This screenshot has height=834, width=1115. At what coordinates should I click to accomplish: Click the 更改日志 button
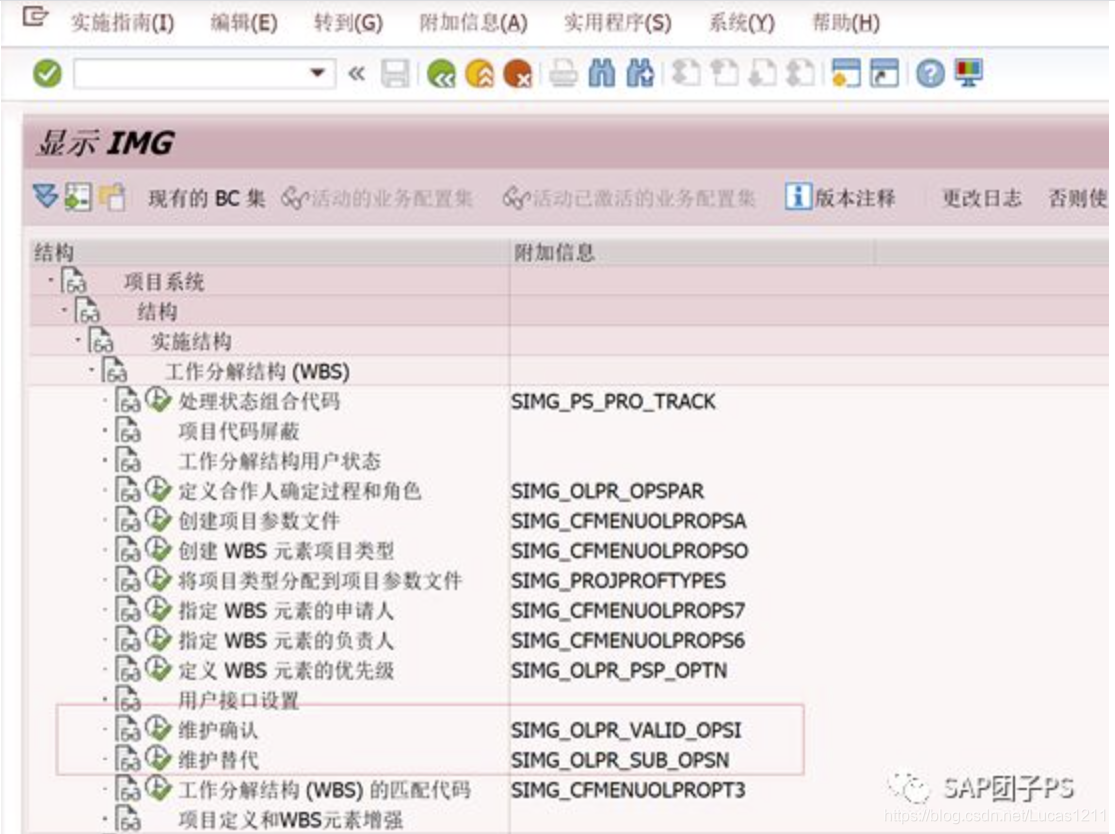(x=982, y=198)
